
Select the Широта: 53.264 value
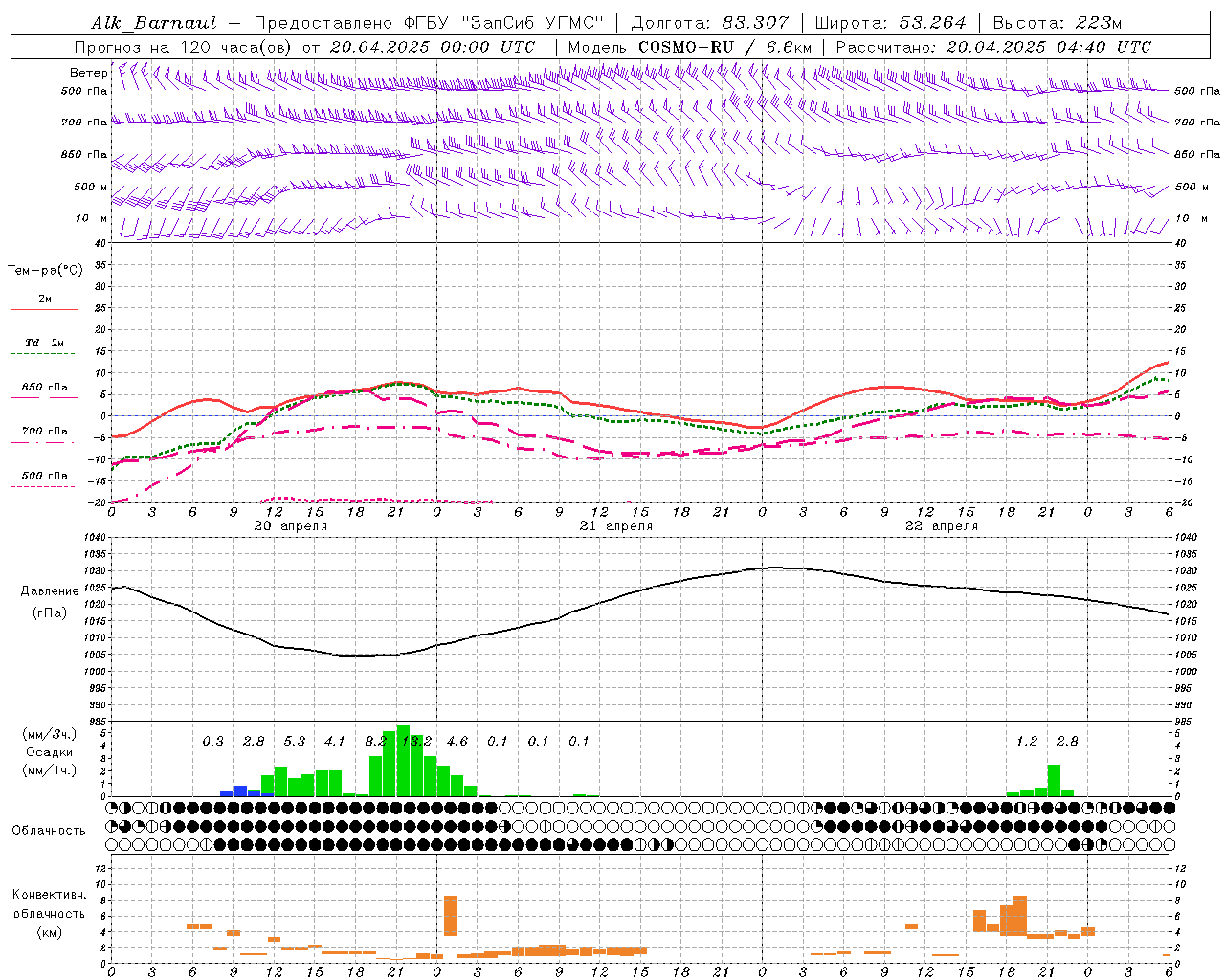click(x=890, y=22)
